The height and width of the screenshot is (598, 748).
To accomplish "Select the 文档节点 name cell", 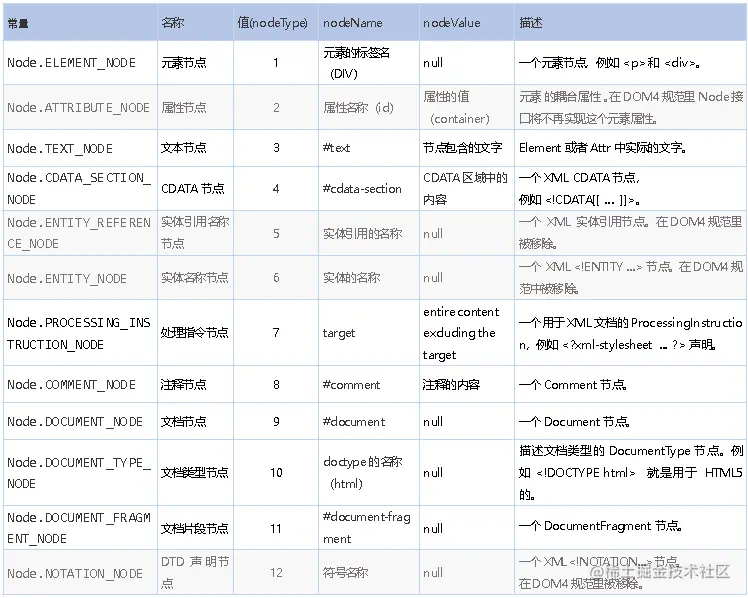I will (x=196, y=422).
